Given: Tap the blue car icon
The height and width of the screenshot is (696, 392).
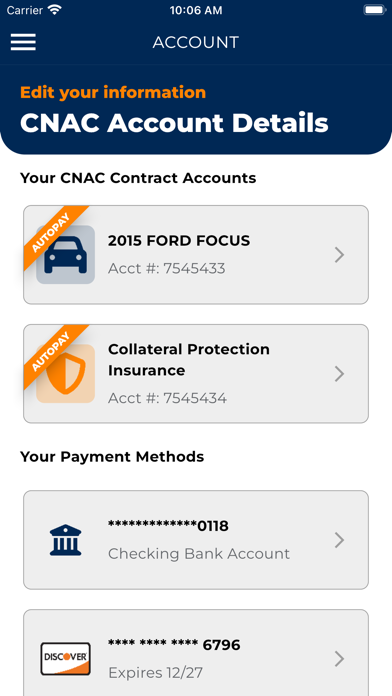Looking at the screenshot, I should tap(65, 254).
